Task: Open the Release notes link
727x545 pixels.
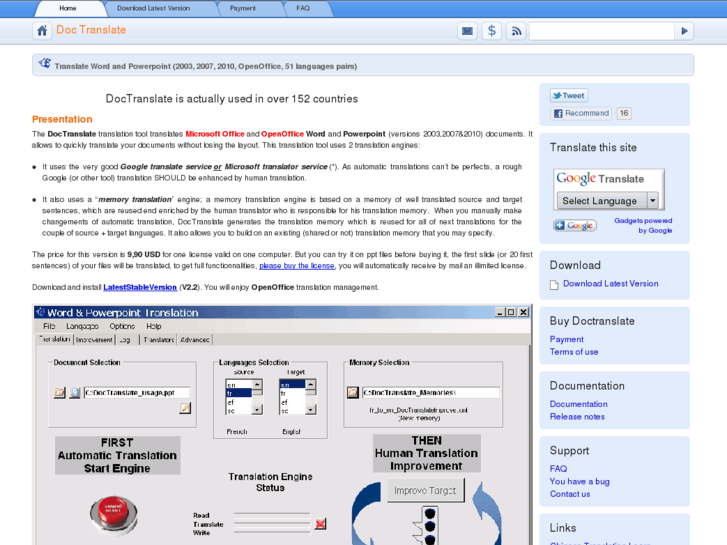Action: tap(577, 417)
